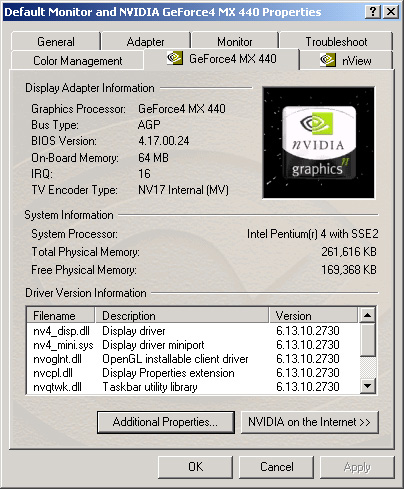Click Graphics Processor value GeForce4 MX 440

[182, 109]
